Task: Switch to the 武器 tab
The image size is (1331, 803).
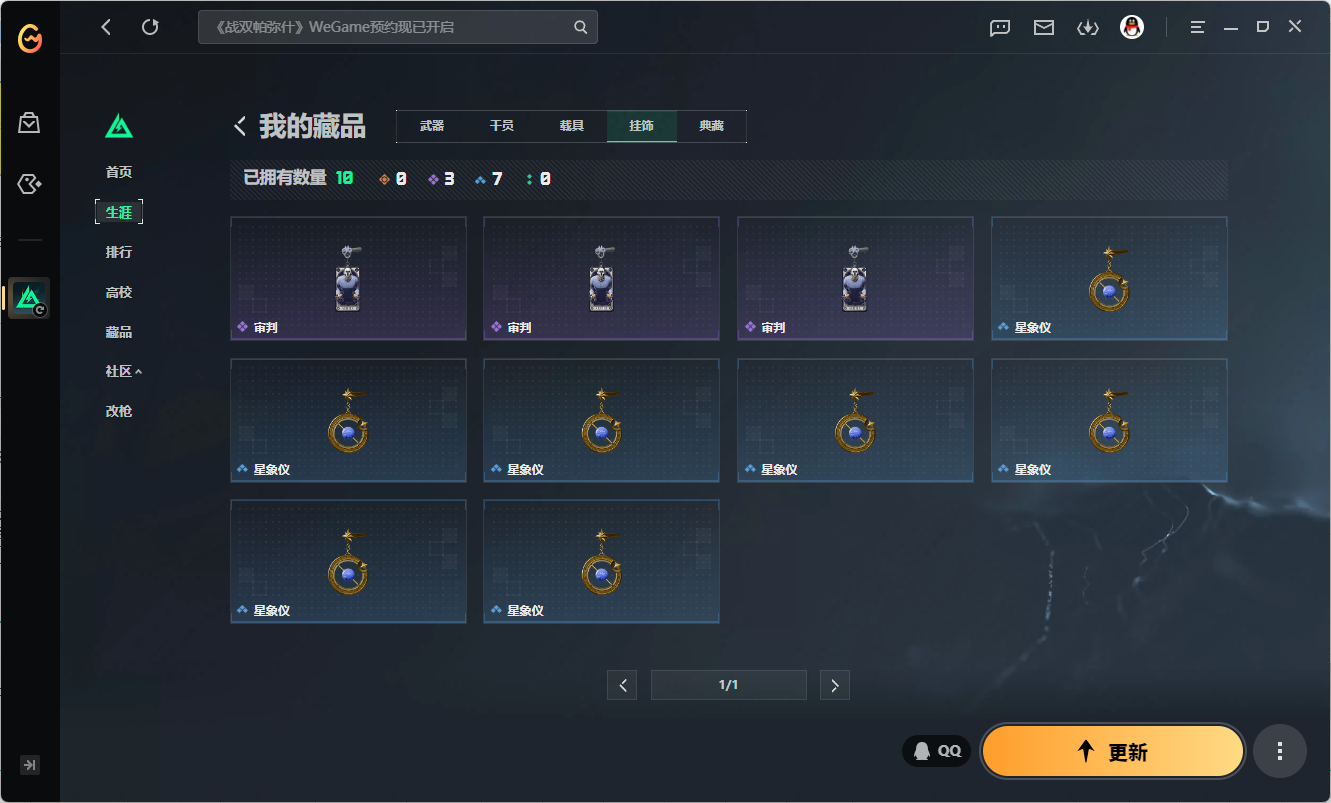Action: pyautogui.click(x=432, y=126)
